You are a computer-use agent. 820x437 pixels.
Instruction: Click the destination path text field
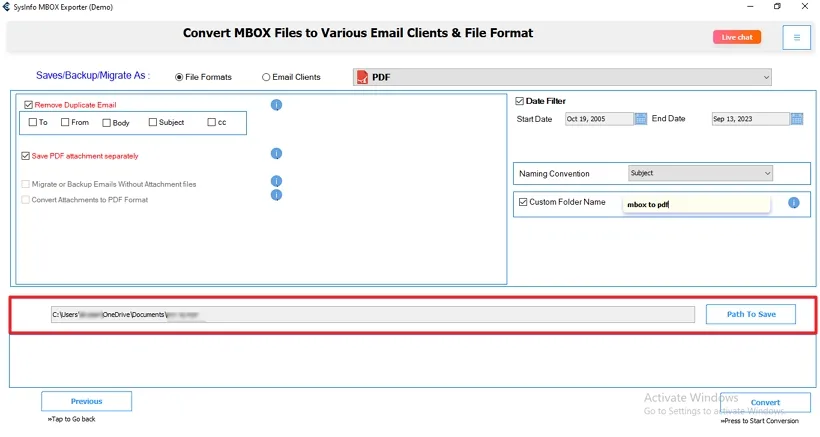pos(373,315)
